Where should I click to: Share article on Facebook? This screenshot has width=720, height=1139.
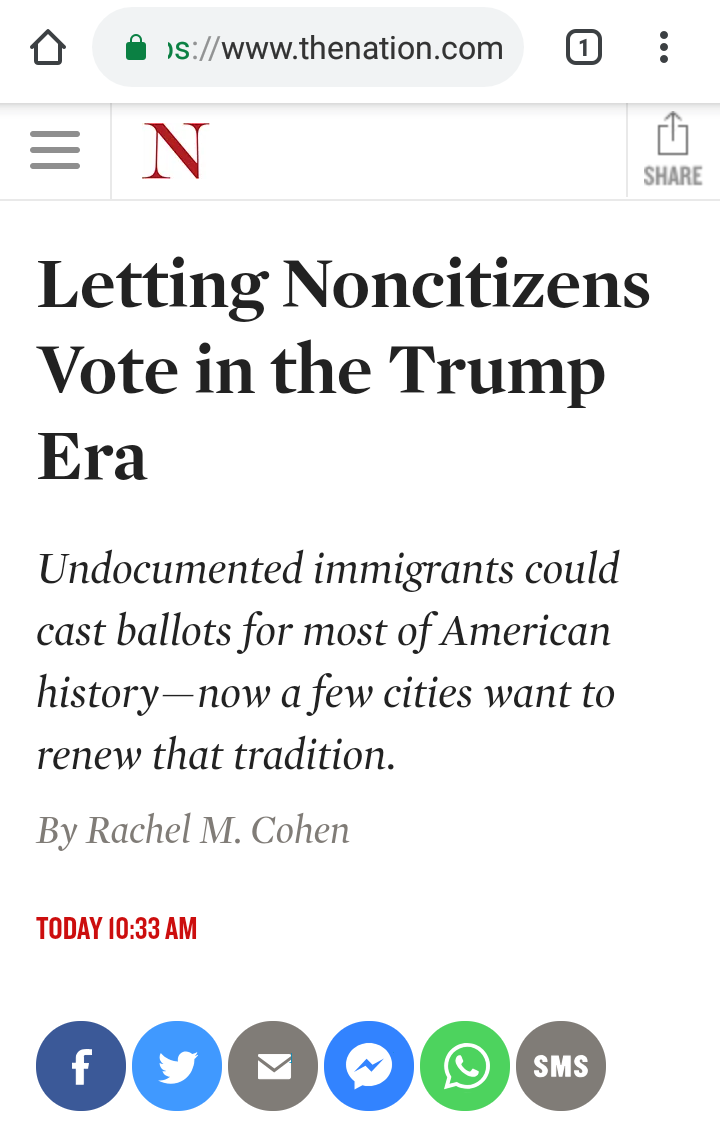pos(81,1066)
